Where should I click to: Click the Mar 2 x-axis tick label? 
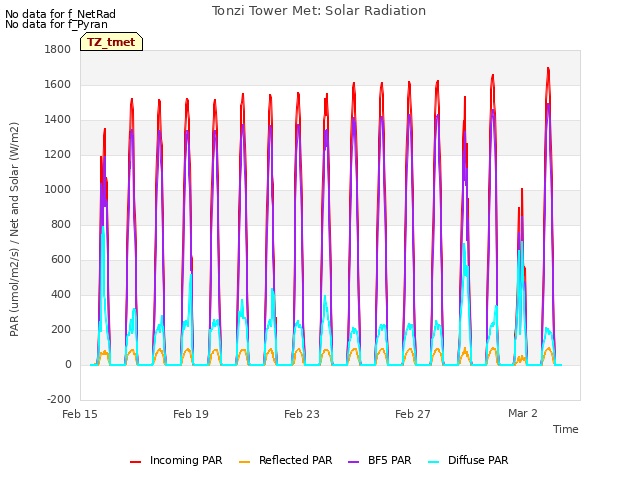[523, 413]
